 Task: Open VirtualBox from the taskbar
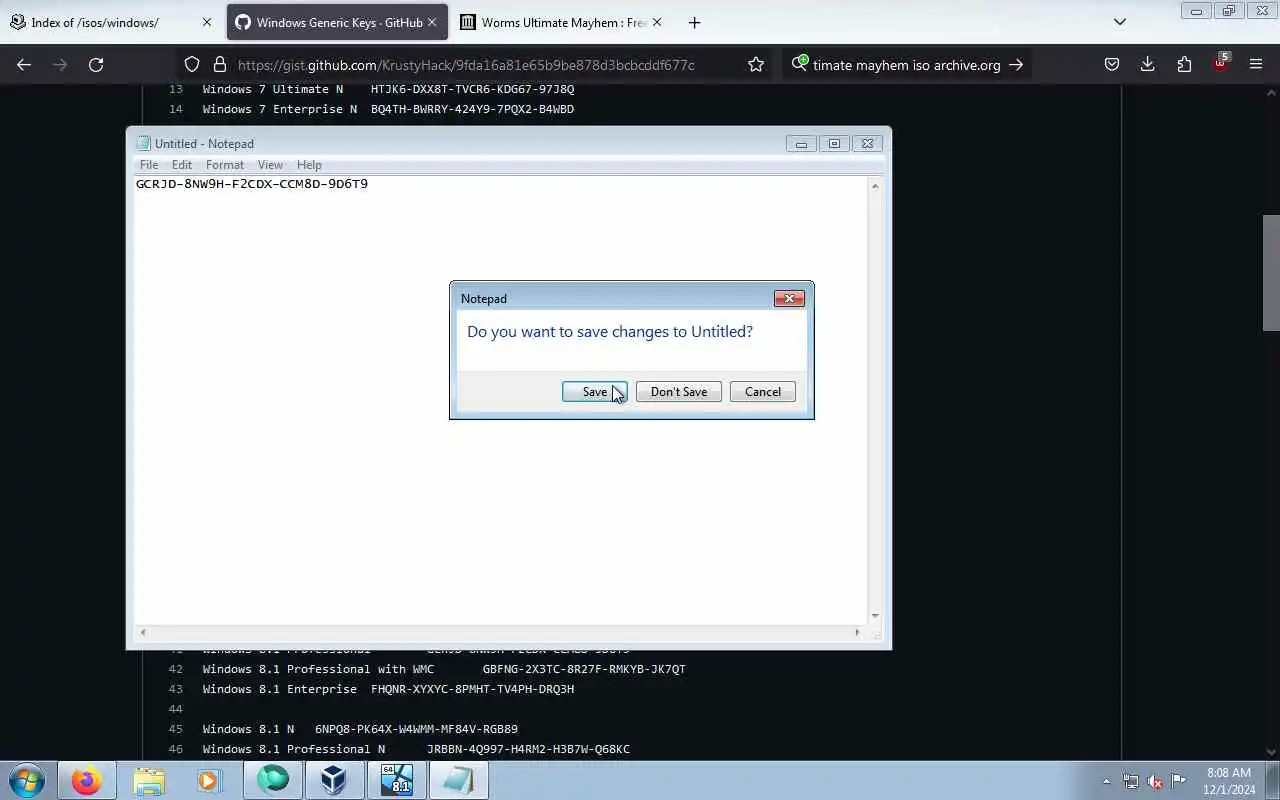pos(333,780)
